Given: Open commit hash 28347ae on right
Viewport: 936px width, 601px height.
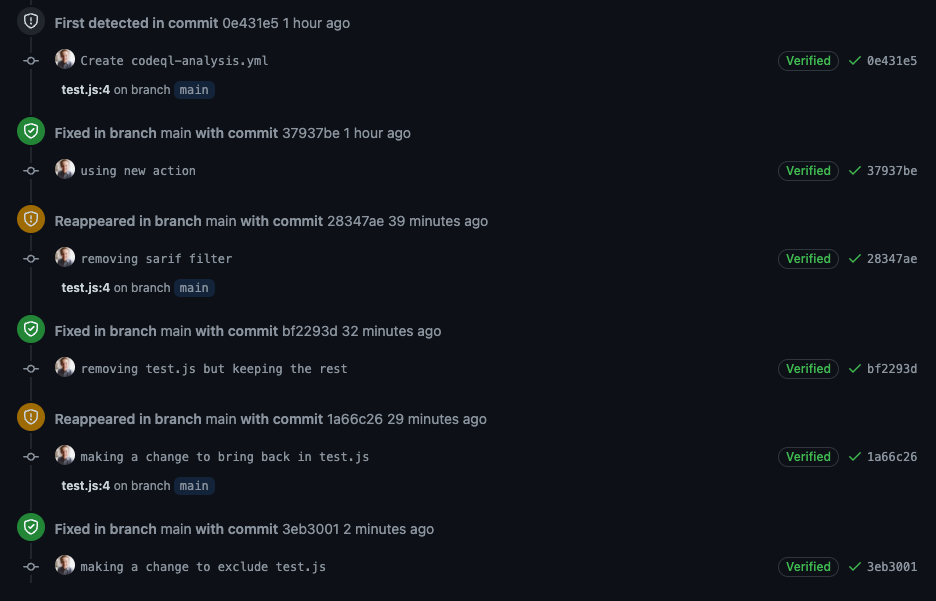Looking at the screenshot, I should click(892, 259).
